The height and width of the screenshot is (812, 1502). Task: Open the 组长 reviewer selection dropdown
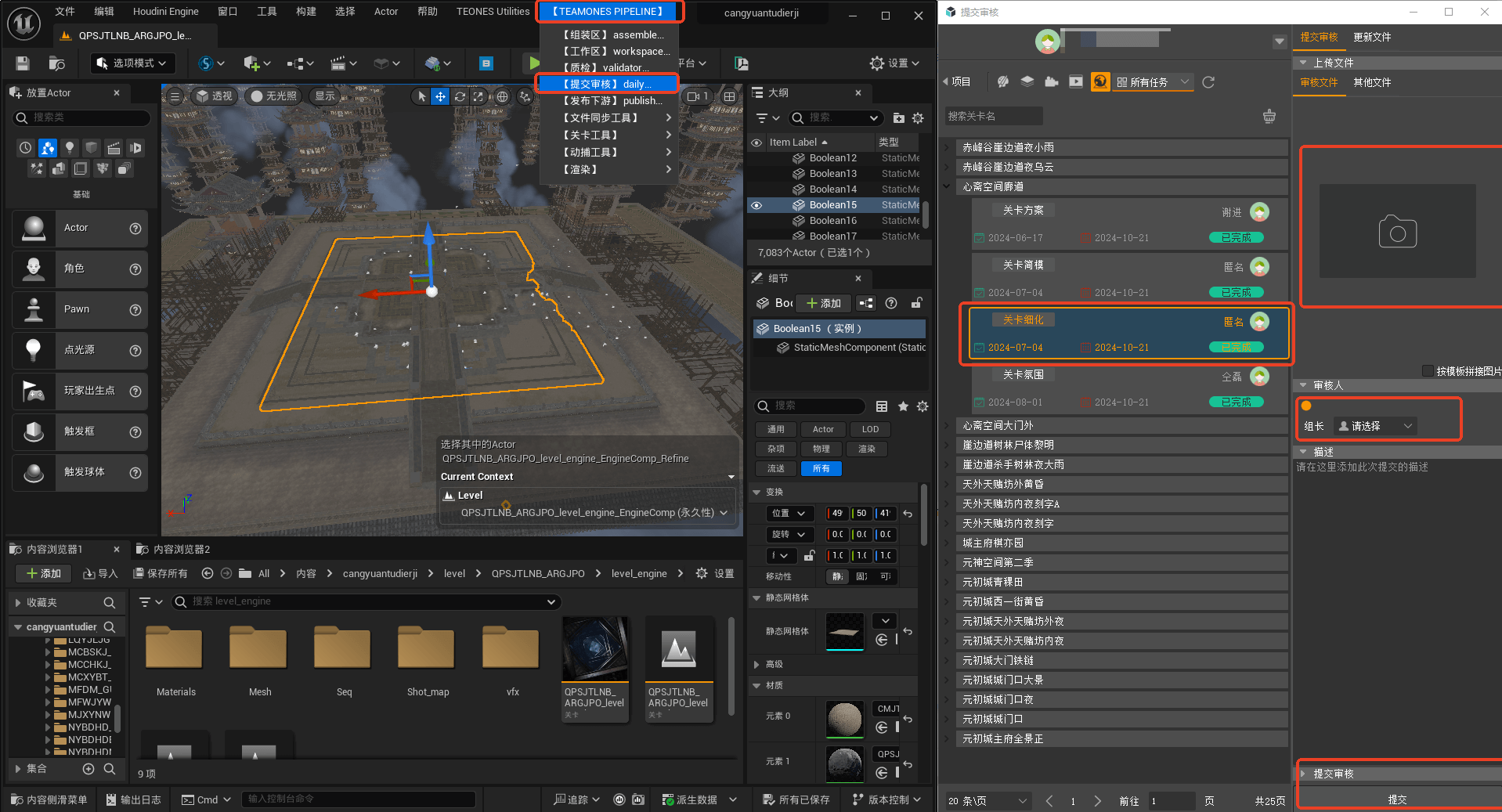(1375, 426)
